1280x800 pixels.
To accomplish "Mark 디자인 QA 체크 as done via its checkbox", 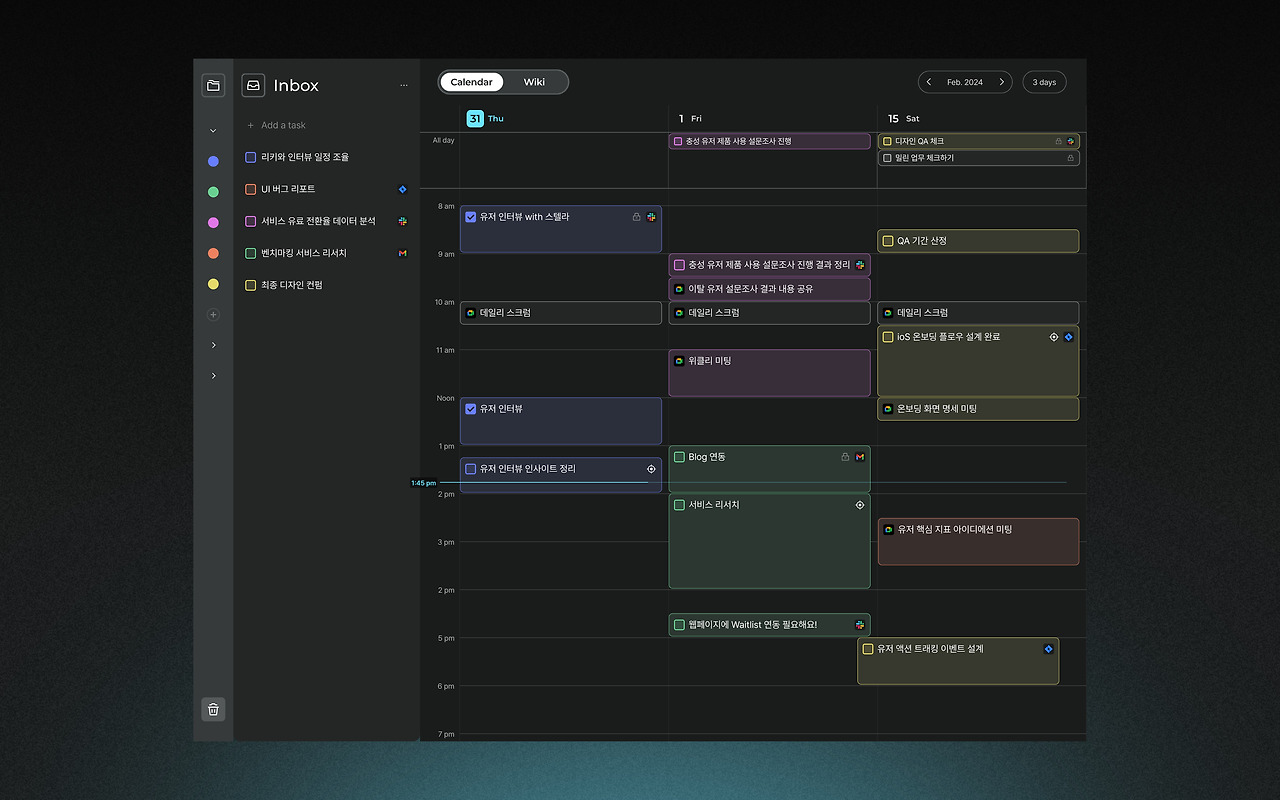I will [890, 141].
